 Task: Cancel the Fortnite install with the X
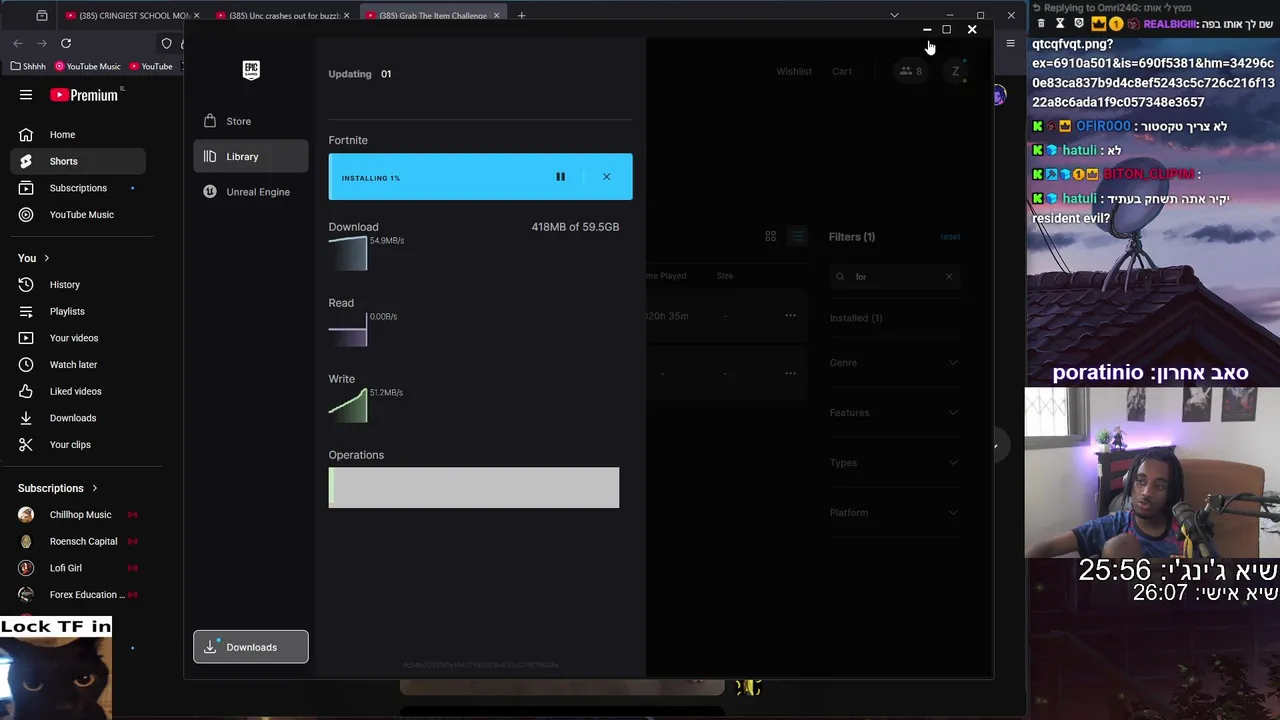(606, 177)
